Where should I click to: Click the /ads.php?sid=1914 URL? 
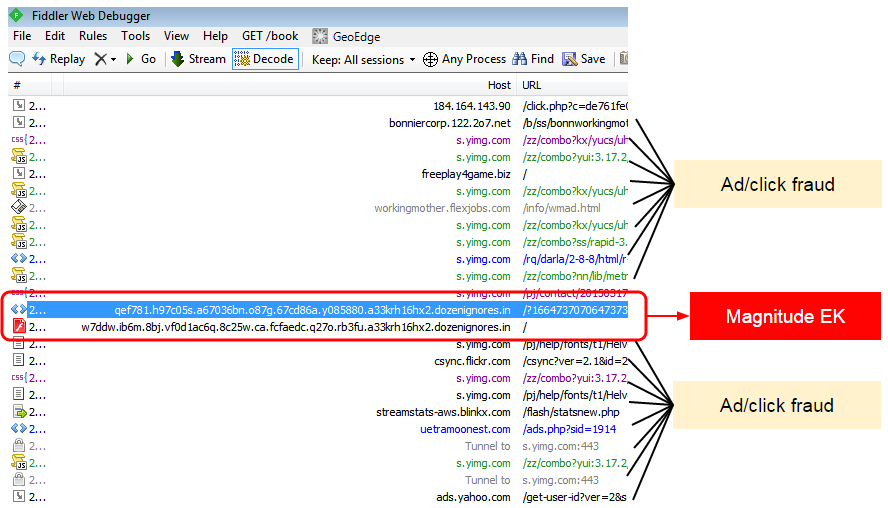(569, 429)
